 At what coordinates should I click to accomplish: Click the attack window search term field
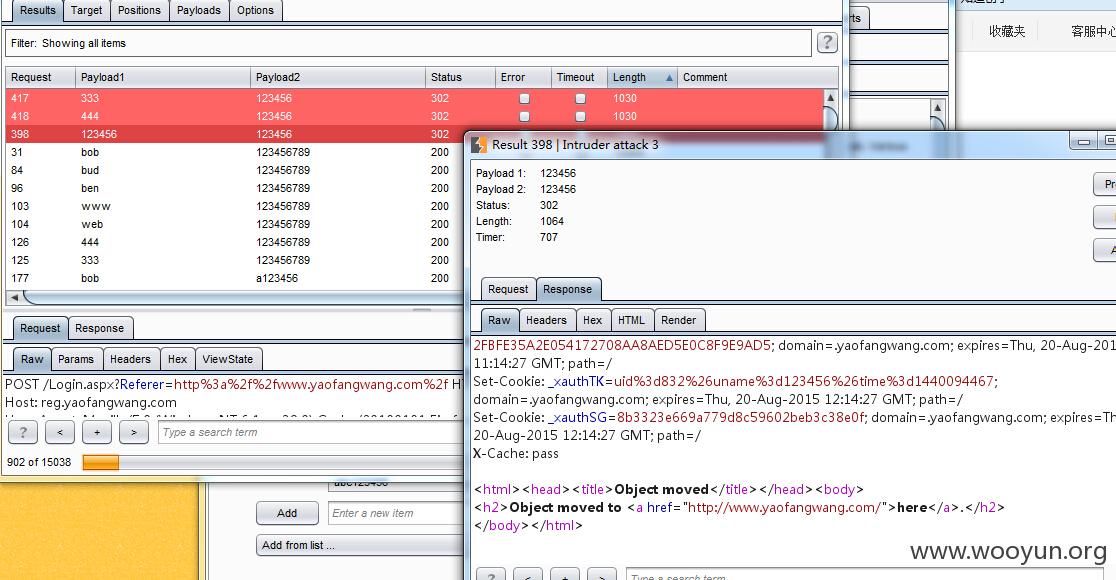pyautogui.click(x=311, y=432)
